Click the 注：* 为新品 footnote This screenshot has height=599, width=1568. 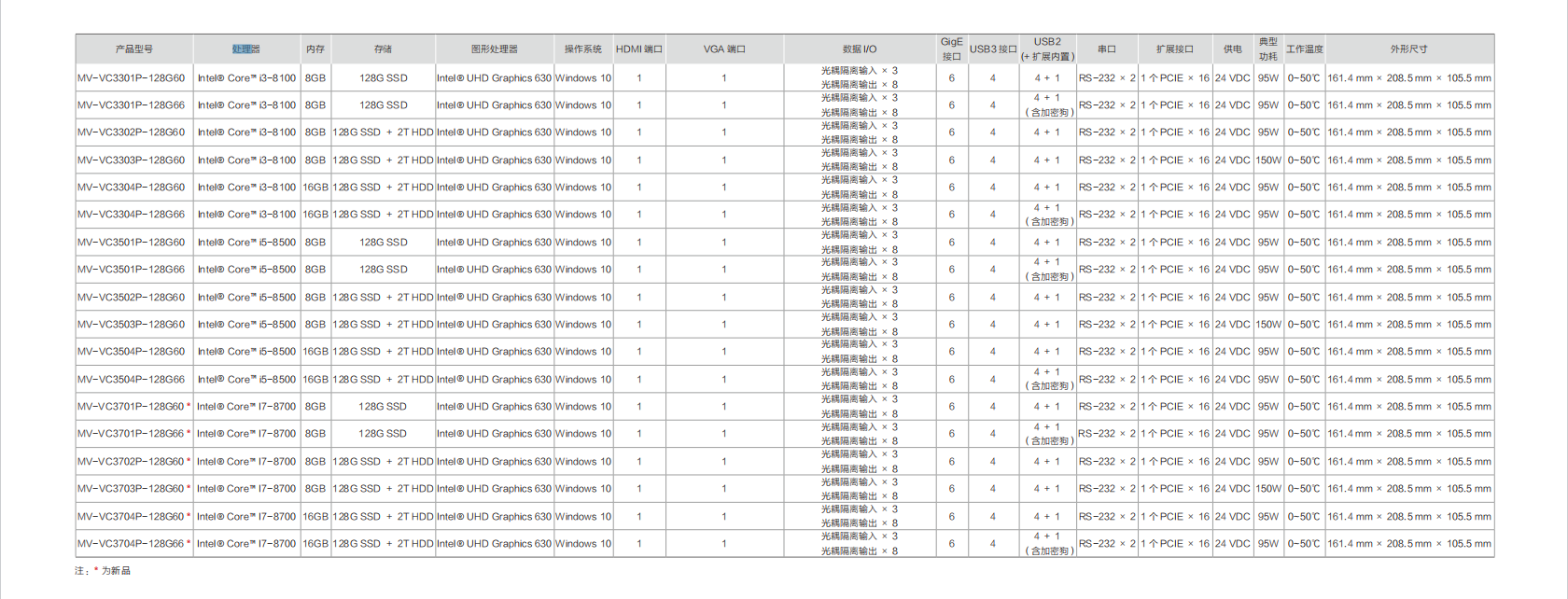point(103,571)
